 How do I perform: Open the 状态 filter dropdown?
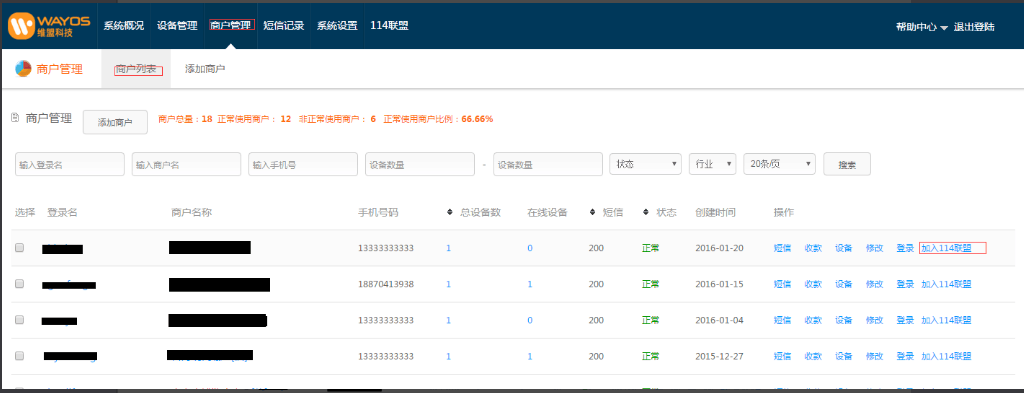click(645, 164)
